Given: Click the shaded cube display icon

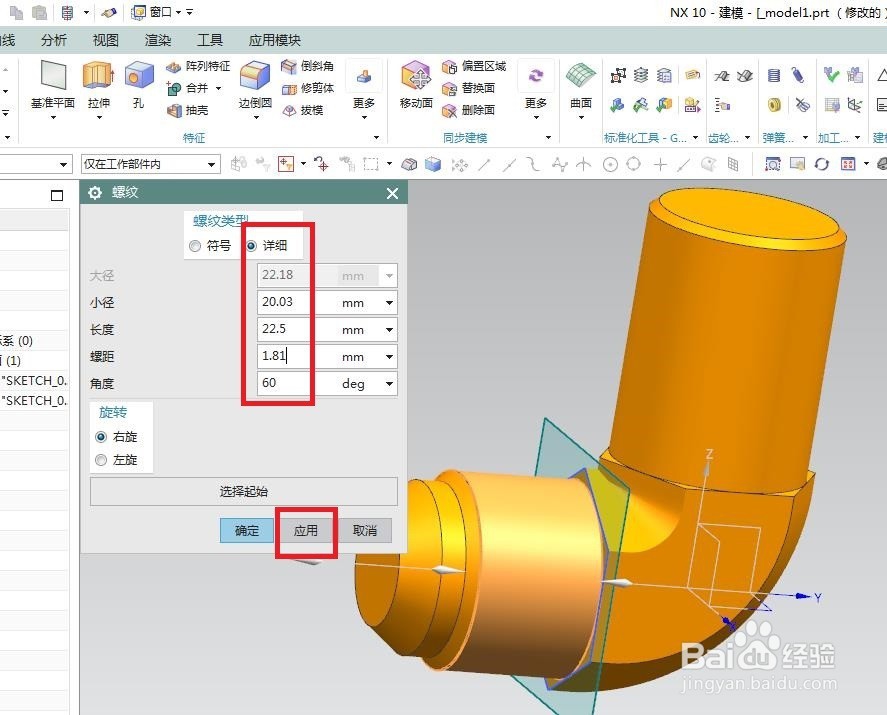Looking at the screenshot, I should coord(433,165).
